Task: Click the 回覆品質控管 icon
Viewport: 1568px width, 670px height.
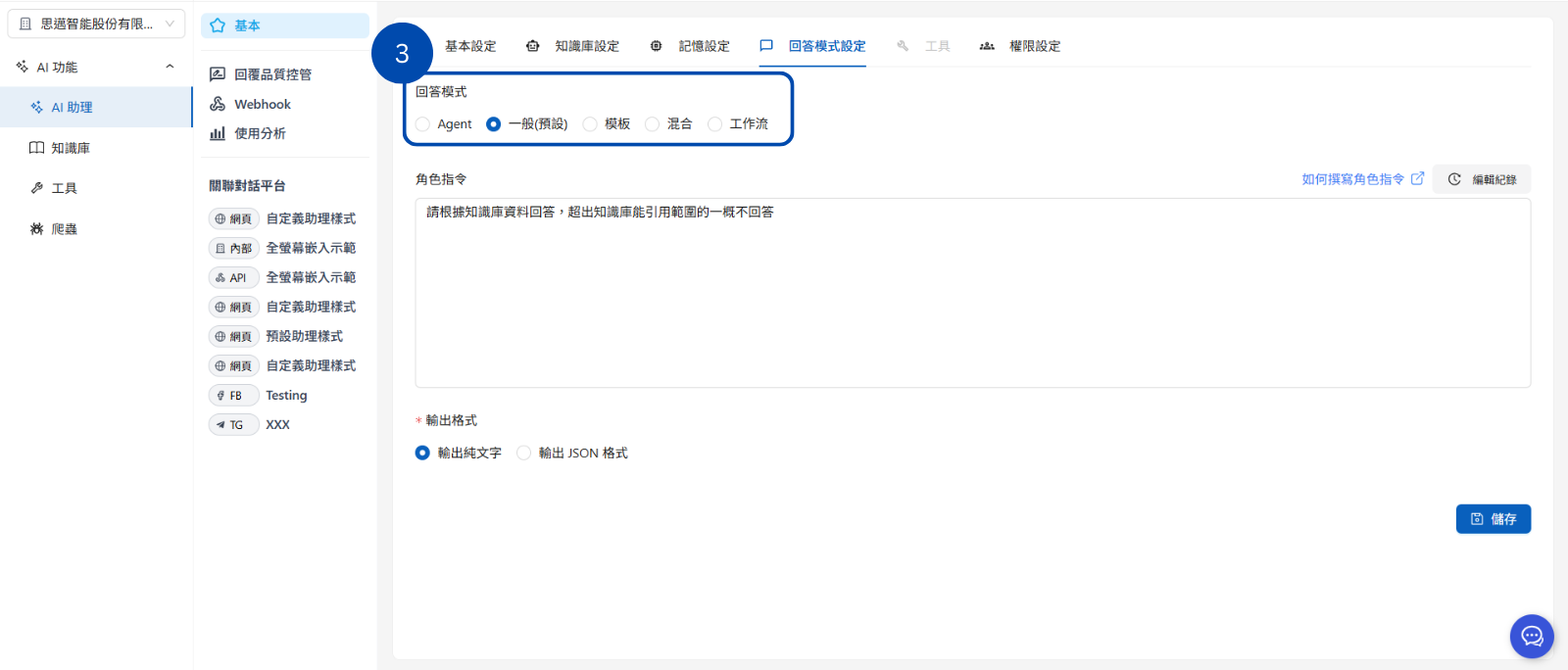Action: point(218,74)
